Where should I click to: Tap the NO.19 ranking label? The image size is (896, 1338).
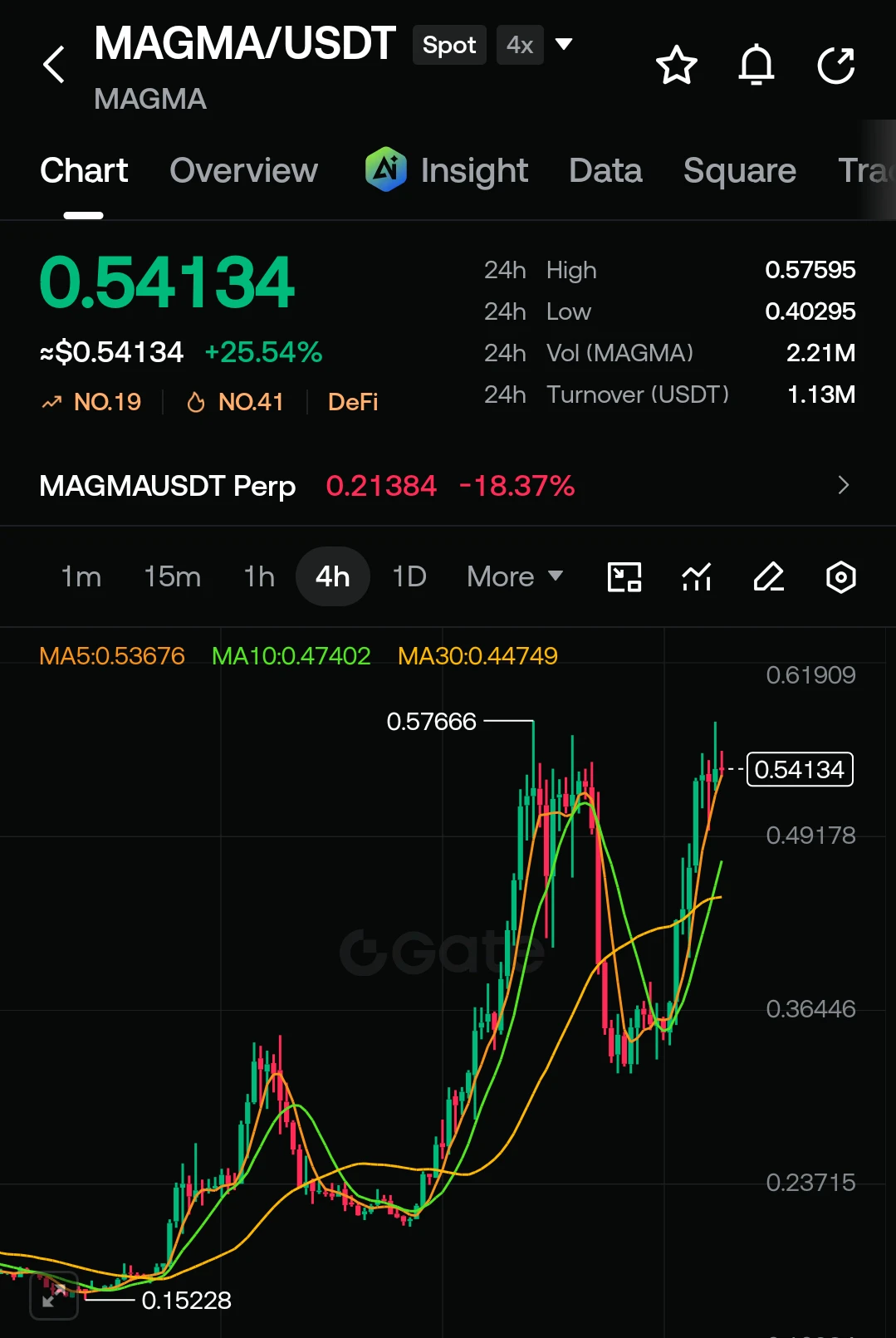pos(107,402)
